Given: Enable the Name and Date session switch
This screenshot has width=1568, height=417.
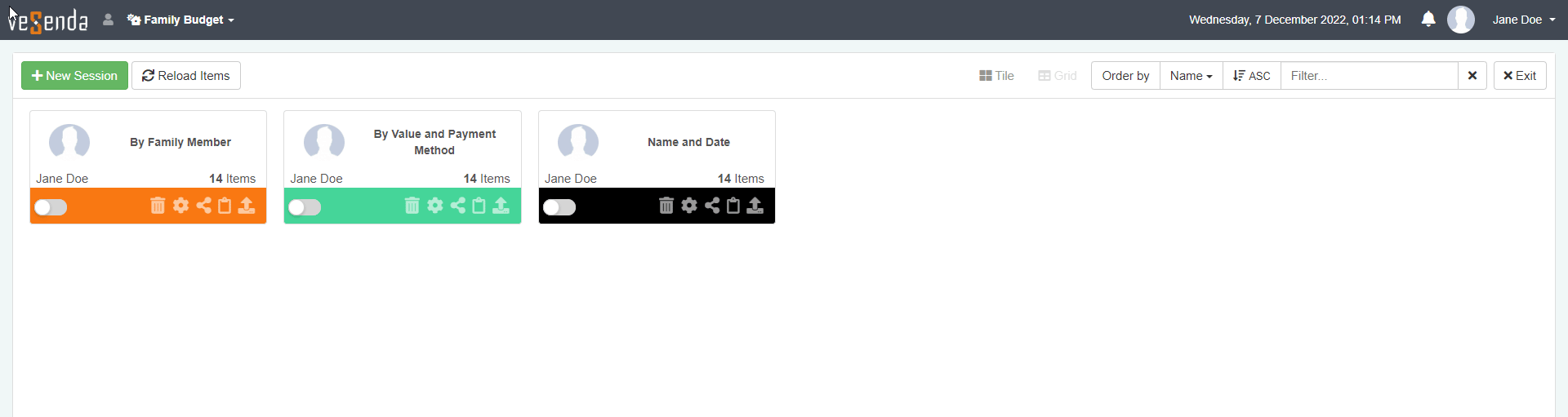Looking at the screenshot, I should [559, 207].
